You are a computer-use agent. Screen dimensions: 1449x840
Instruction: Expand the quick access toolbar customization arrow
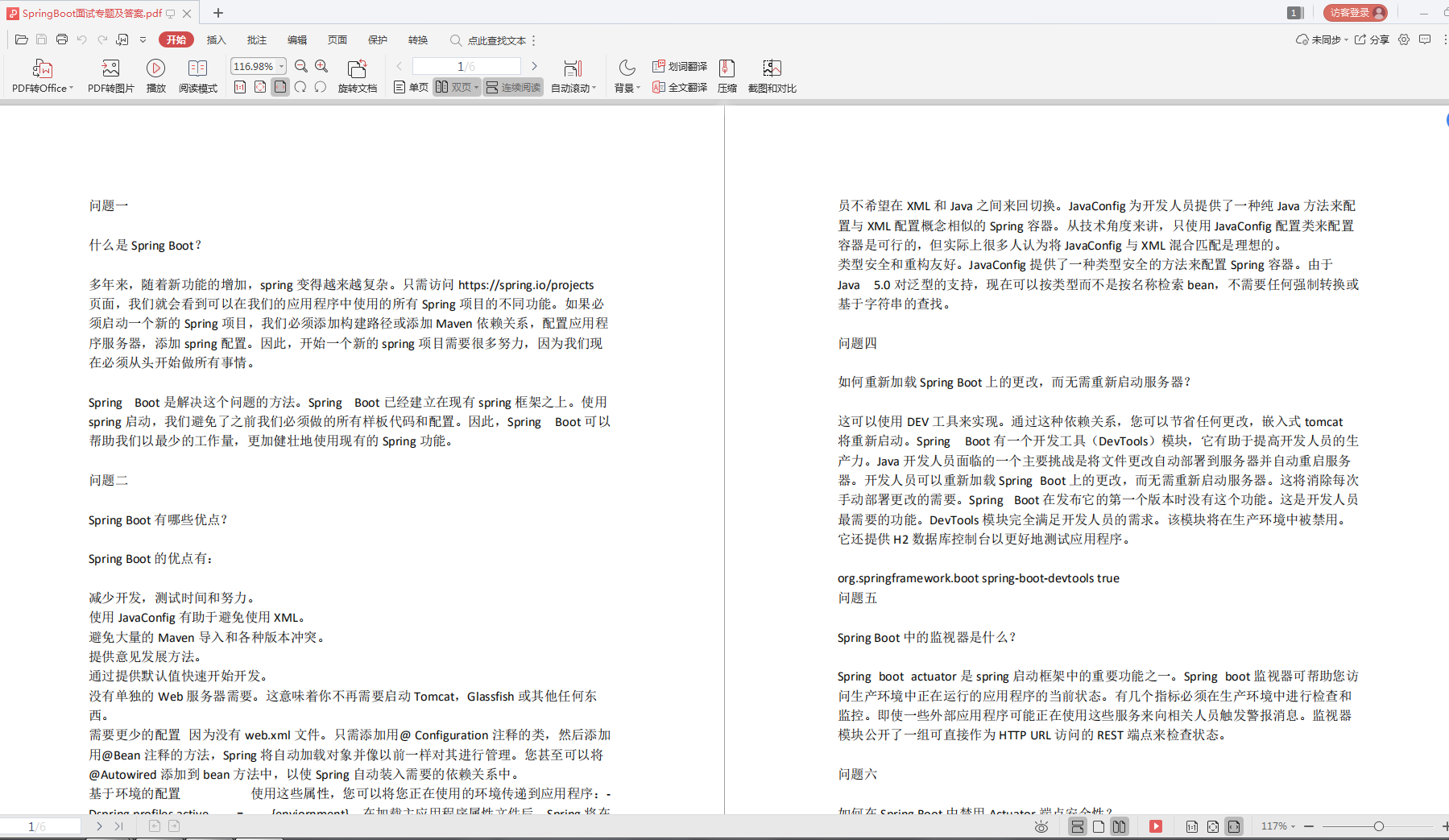(x=143, y=39)
